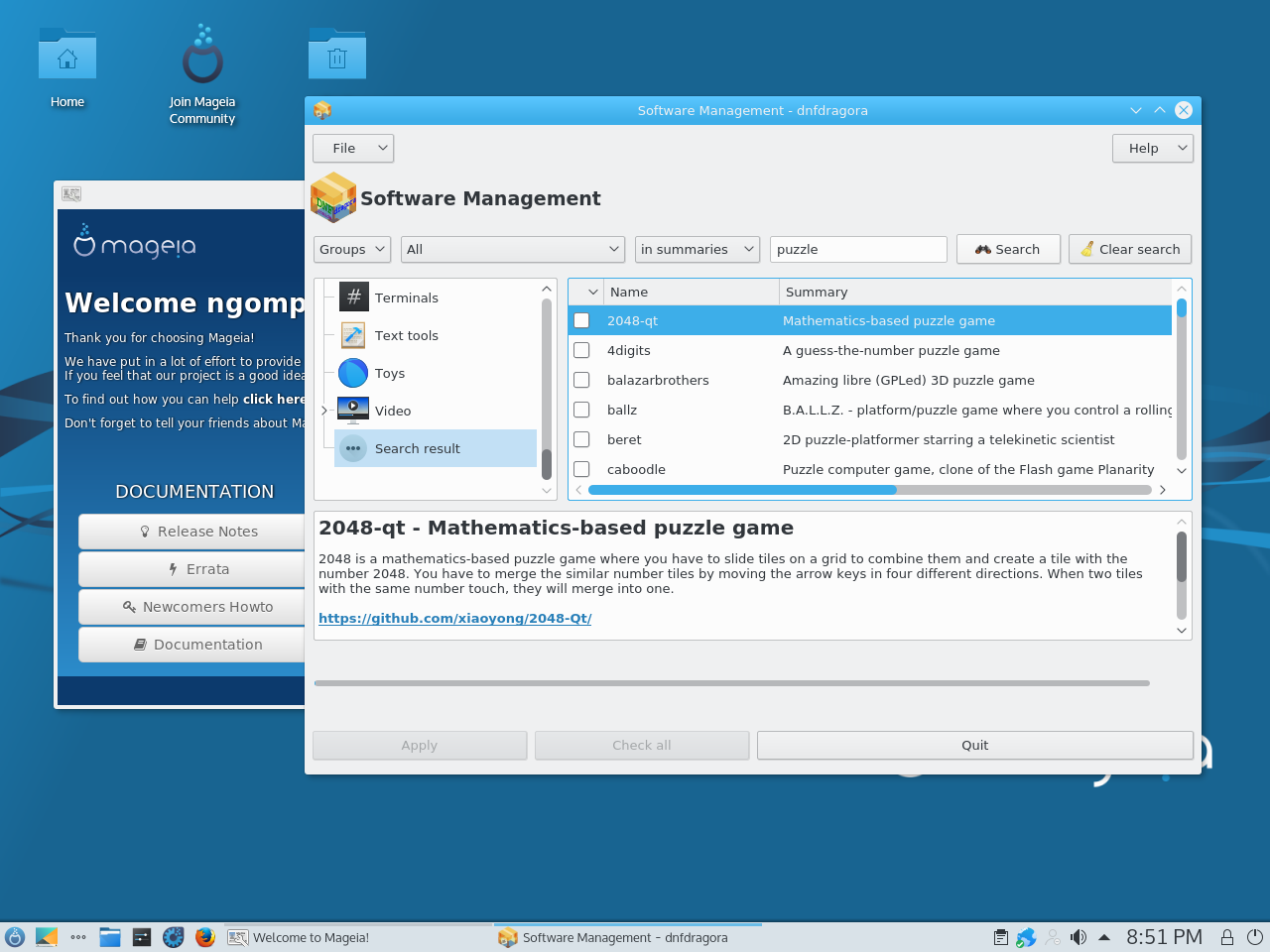1270x952 pixels.
Task: Expand the Video category tree node
Action: (x=324, y=411)
